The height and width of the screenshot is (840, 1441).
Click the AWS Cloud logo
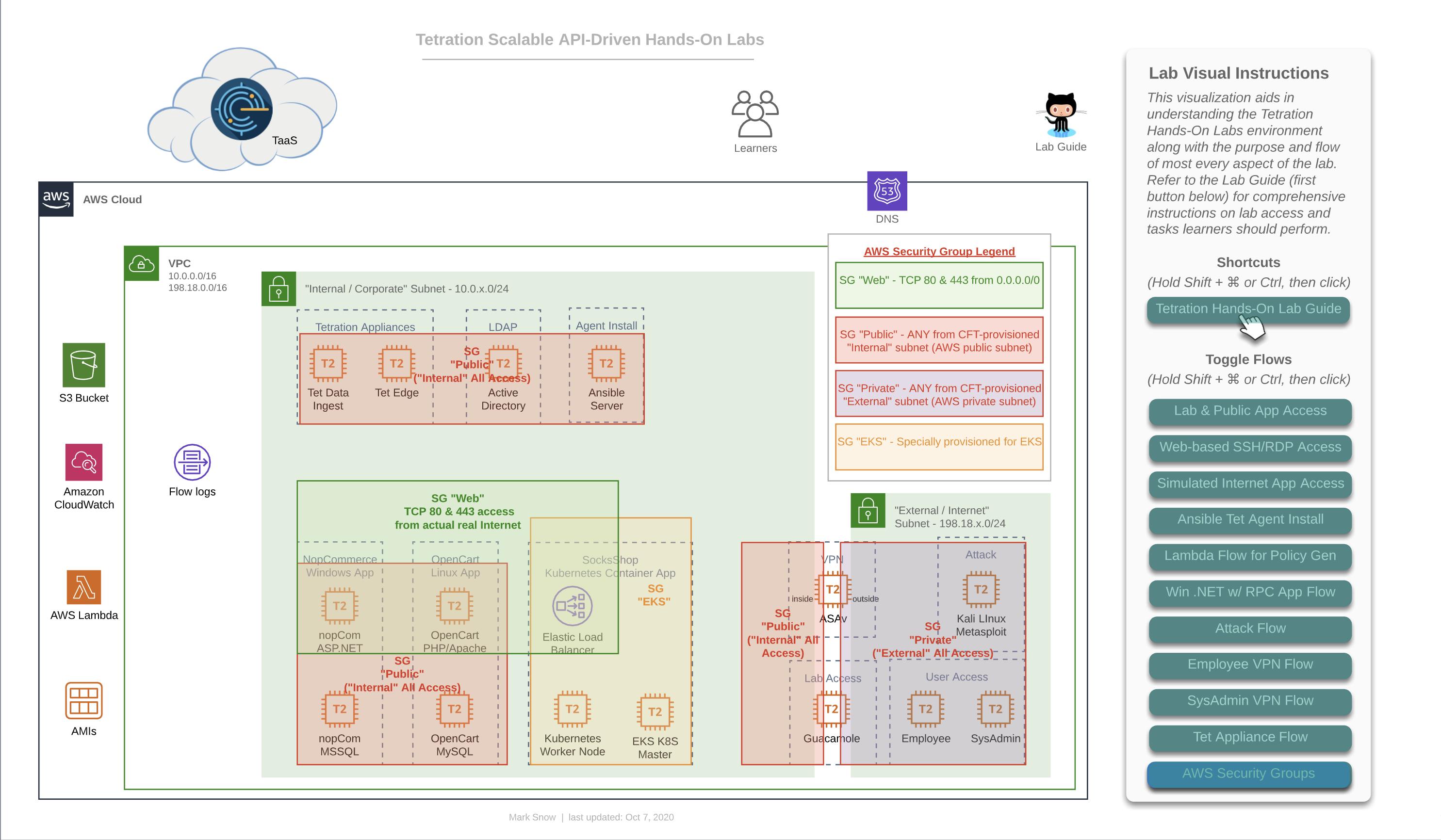pyautogui.click(x=56, y=199)
